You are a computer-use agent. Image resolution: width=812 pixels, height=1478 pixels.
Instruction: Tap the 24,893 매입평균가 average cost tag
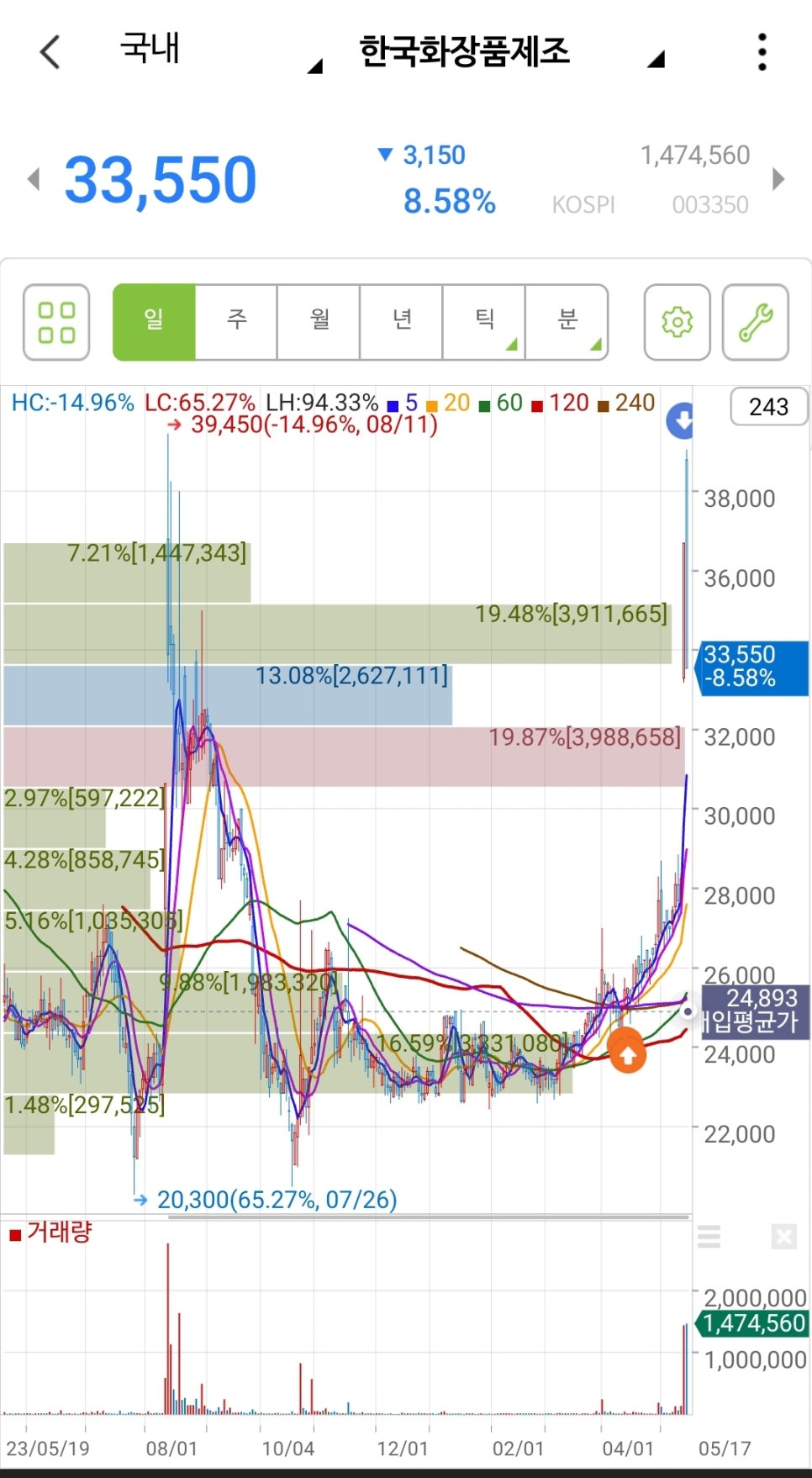point(753,1011)
